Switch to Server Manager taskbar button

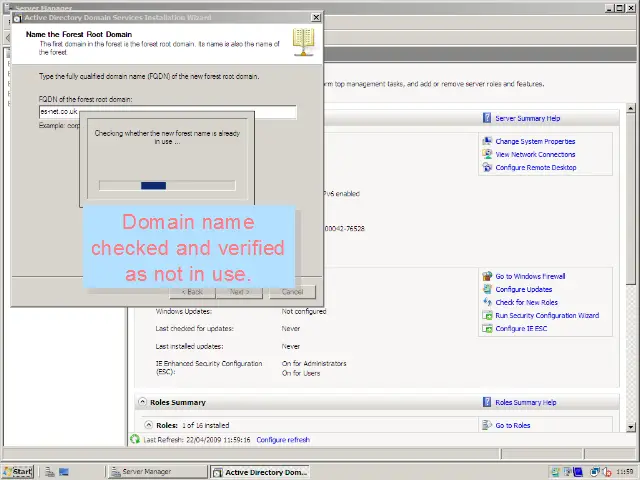pos(158,471)
